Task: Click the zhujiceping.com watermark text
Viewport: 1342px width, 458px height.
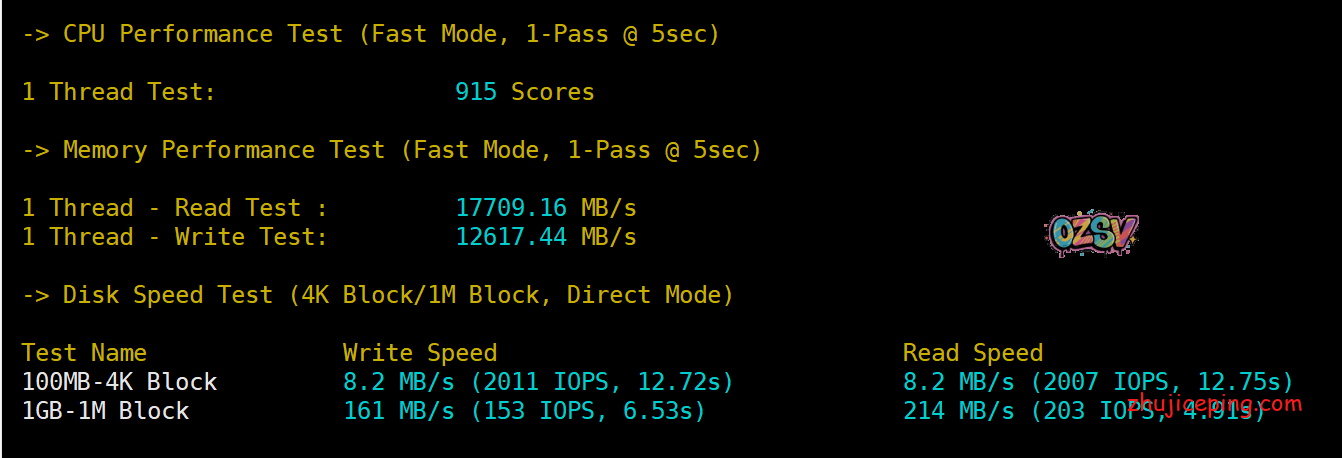Action: [1215, 405]
